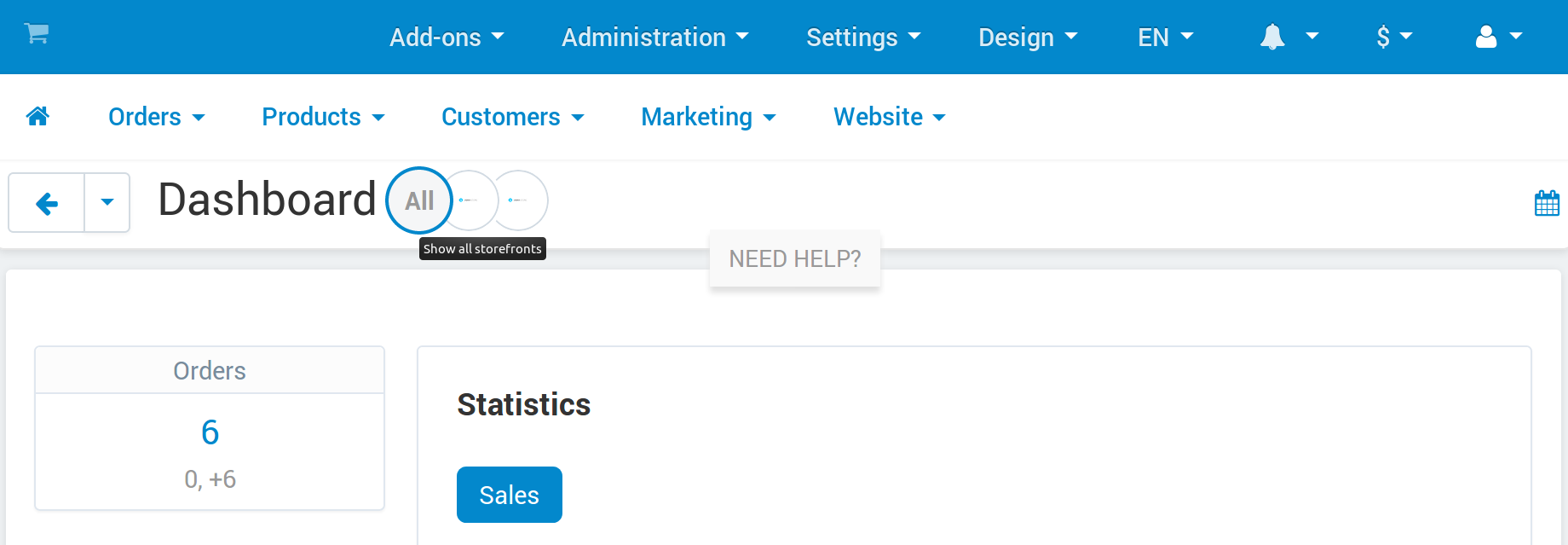This screenshot has height=545, width=1568.
Task: Open the currency dollar dropdown
Action: (1394, 37)
